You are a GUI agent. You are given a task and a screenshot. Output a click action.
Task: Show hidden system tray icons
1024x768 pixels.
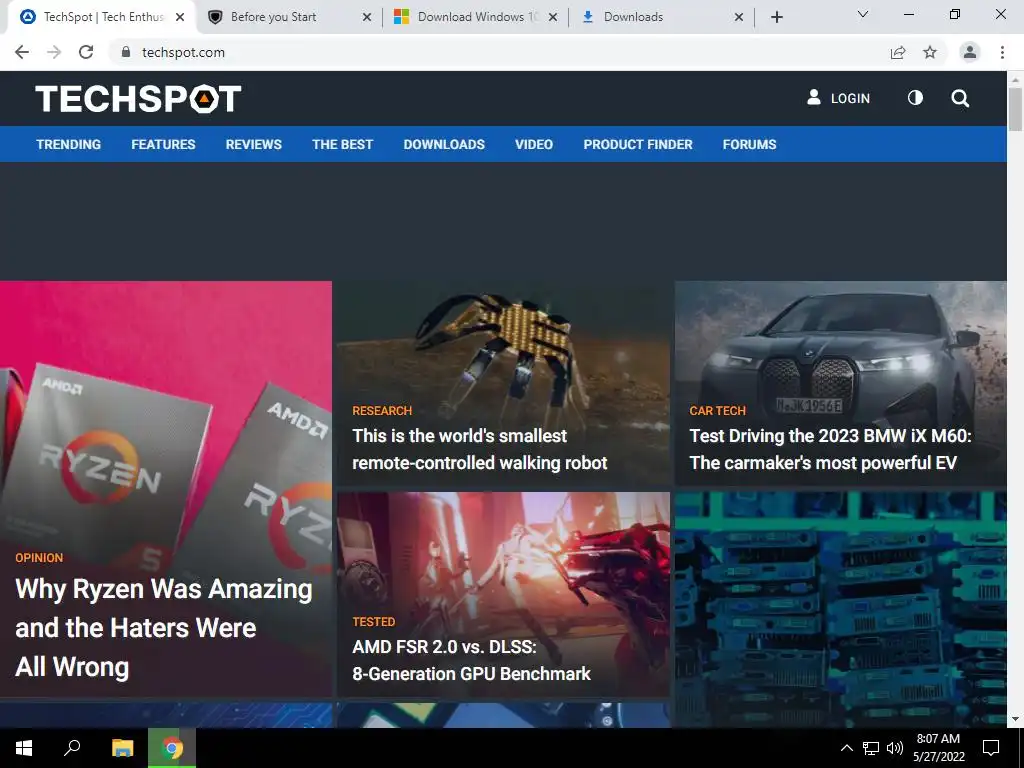pos(846,748)
